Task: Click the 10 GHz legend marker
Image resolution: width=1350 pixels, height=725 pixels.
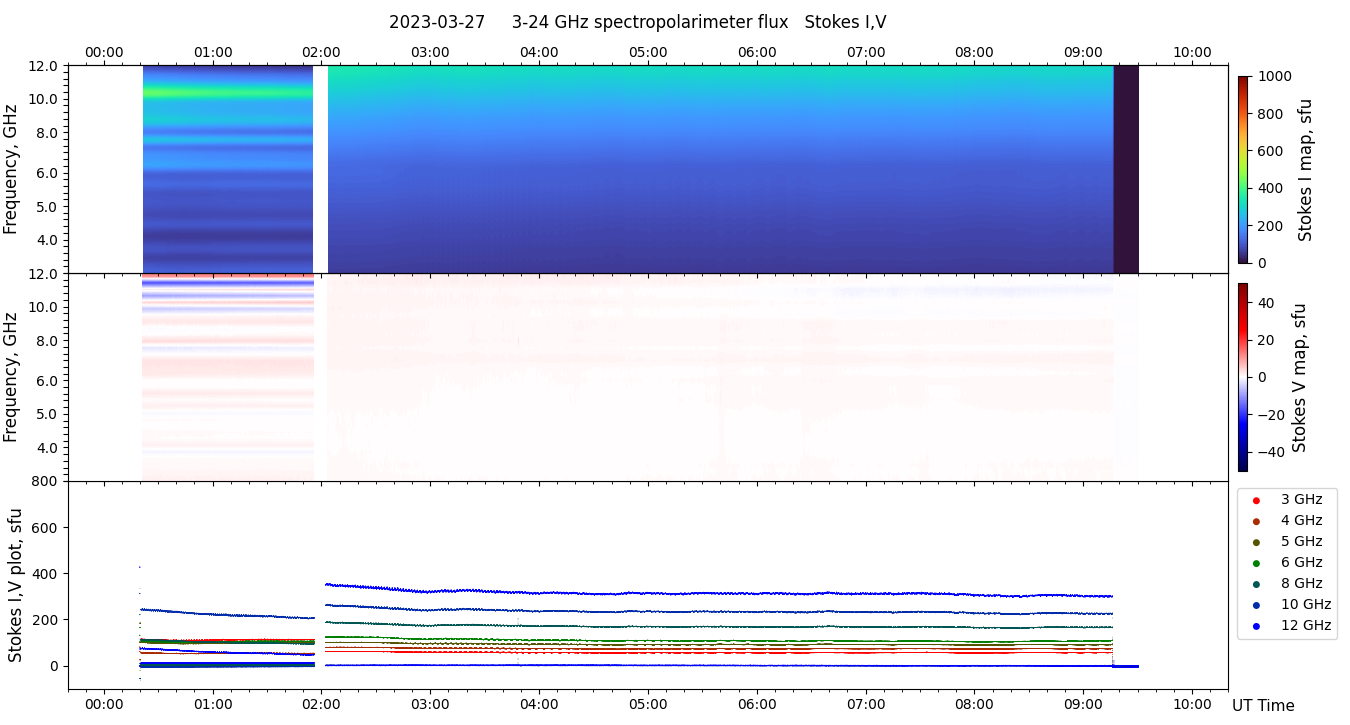Action: coord(1256,605)
